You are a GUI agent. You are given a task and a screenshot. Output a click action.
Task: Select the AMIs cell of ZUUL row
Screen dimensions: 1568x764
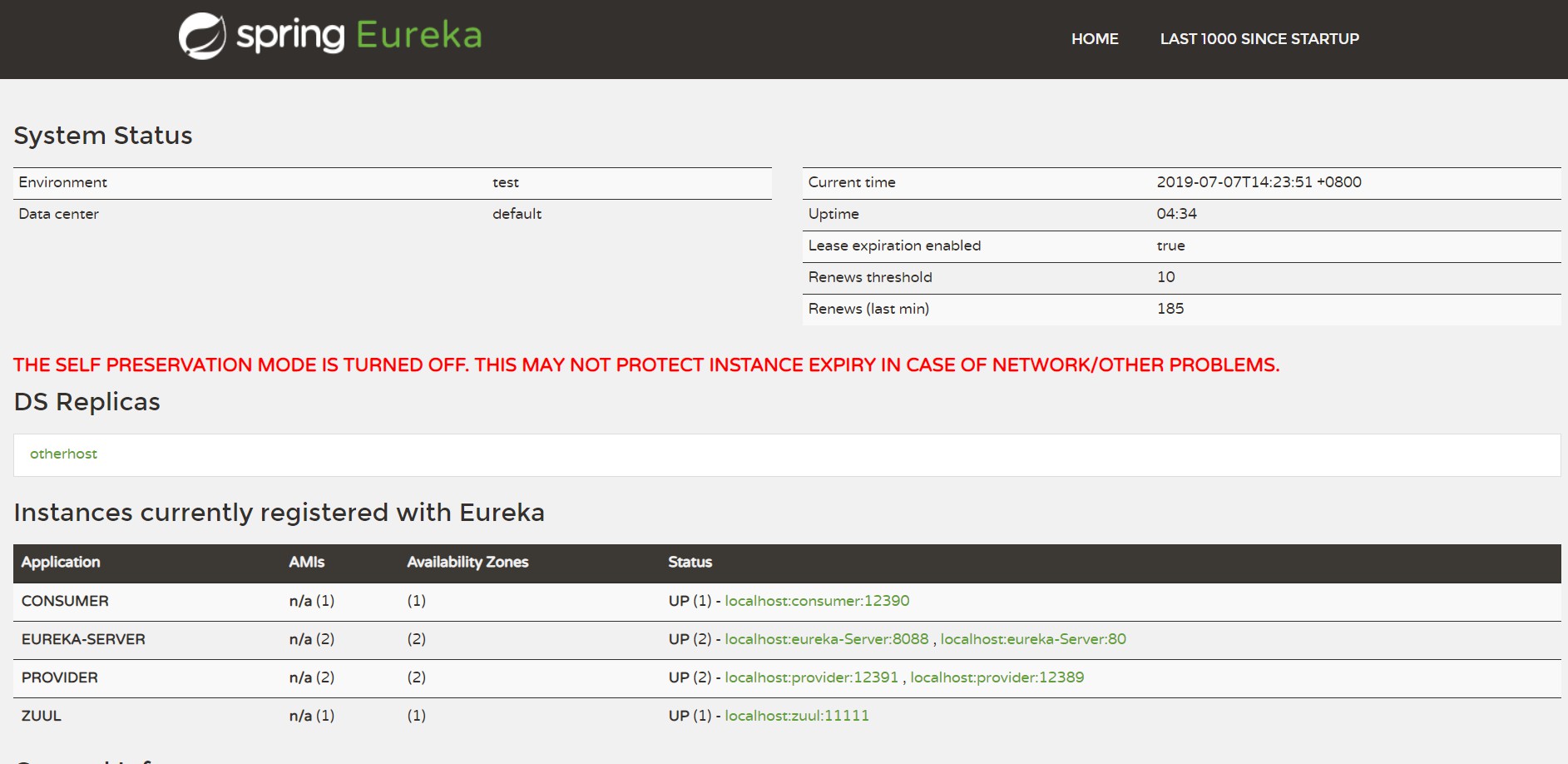click(x=312, y=716)
